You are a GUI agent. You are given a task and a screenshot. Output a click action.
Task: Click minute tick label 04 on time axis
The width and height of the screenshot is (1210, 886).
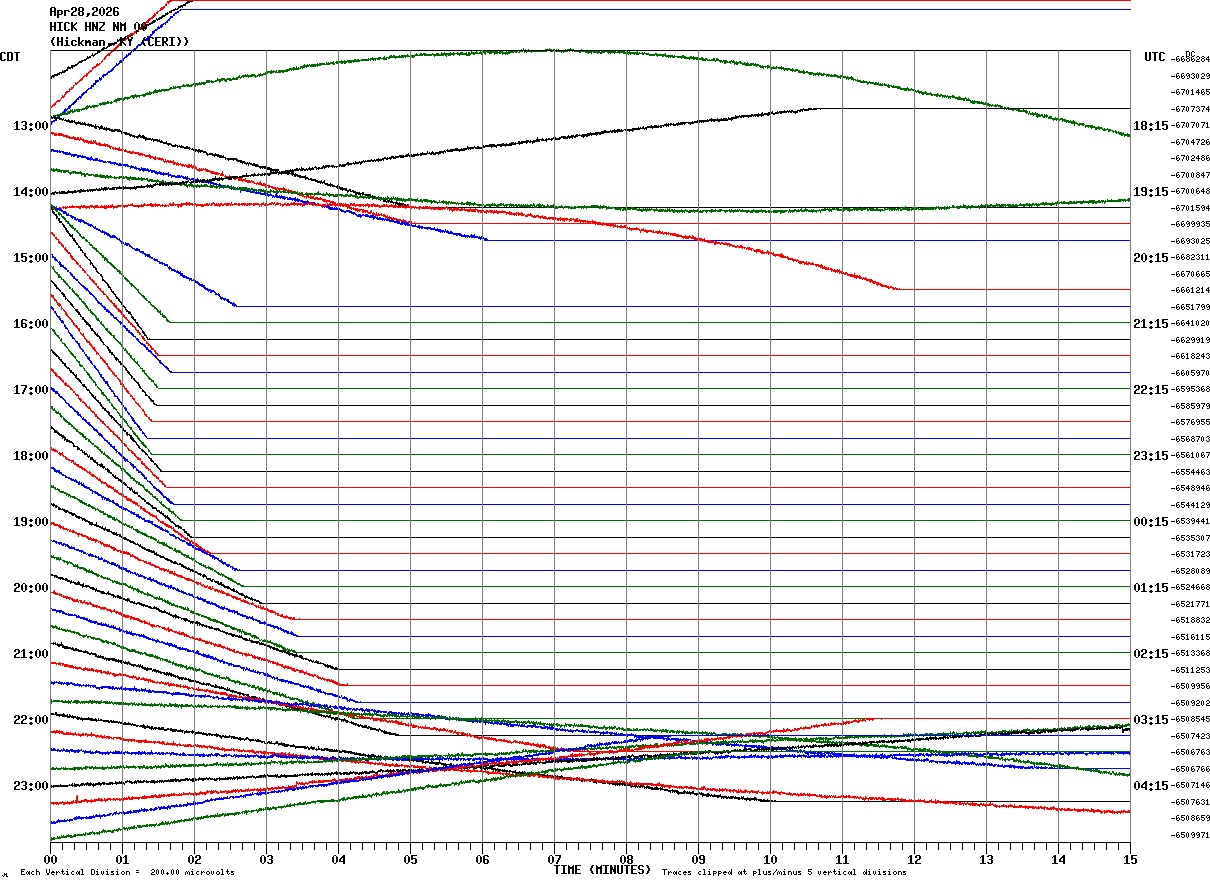click(338, 859)
